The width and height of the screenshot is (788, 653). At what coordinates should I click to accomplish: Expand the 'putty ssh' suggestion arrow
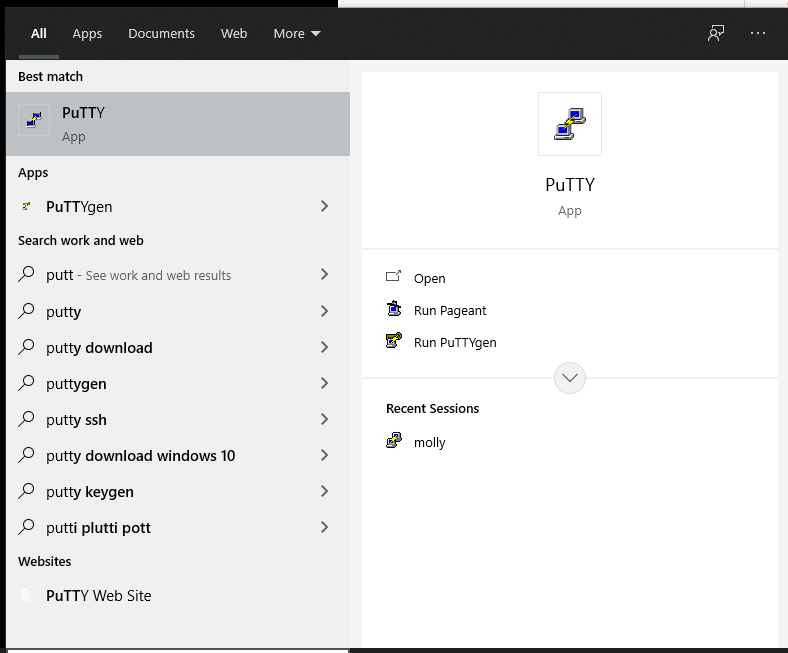325,419
